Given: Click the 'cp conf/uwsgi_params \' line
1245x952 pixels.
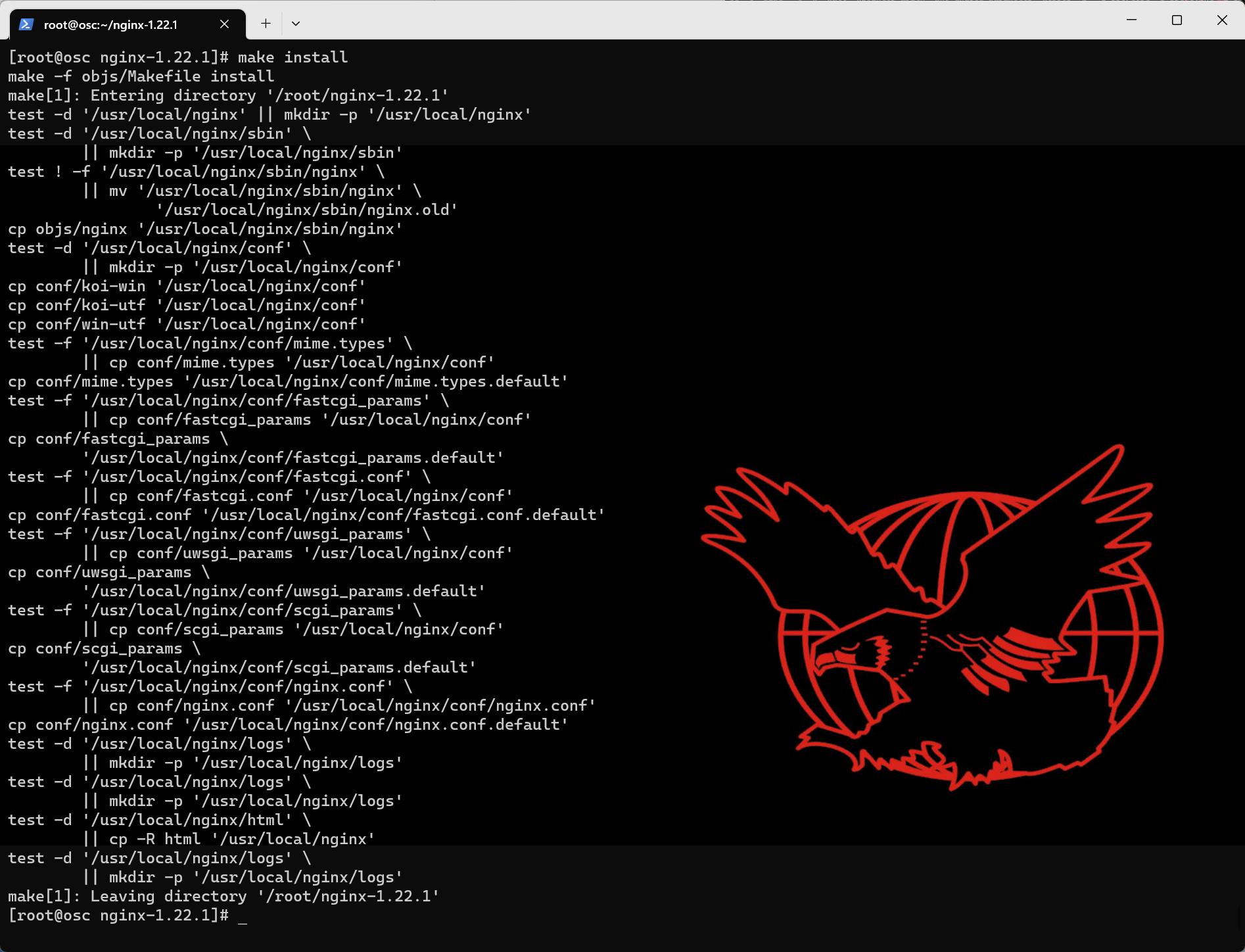Looking at the screenshot, I should 109,572.
